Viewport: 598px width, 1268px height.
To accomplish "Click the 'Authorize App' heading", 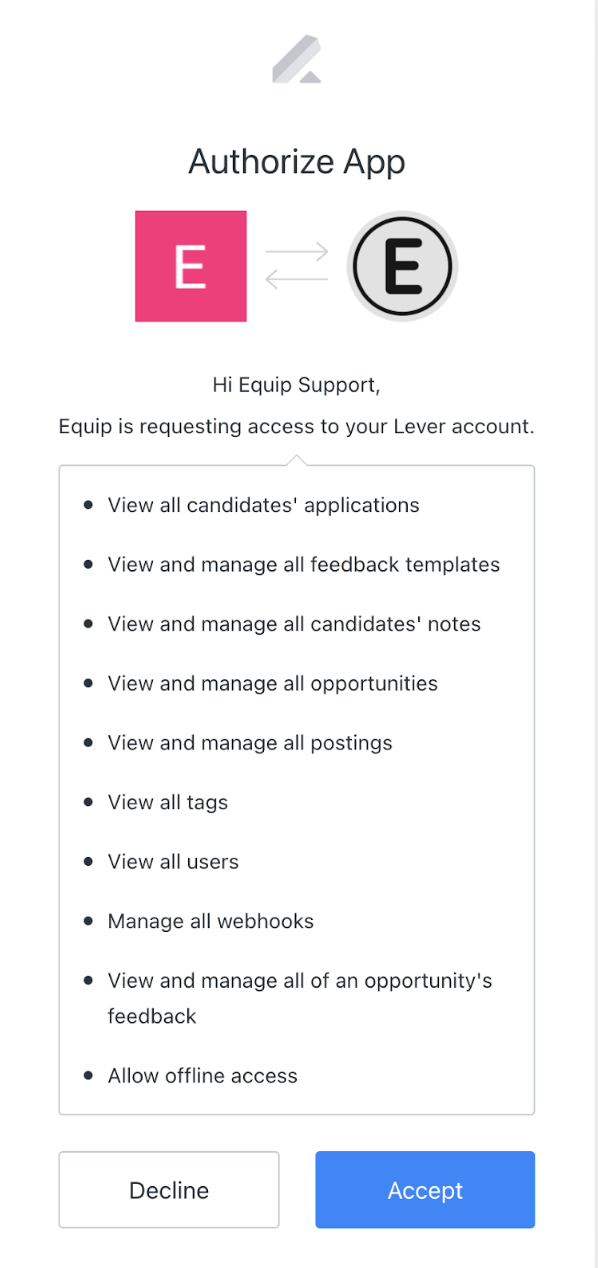I will pyautogui.click(x=296, y=161).
